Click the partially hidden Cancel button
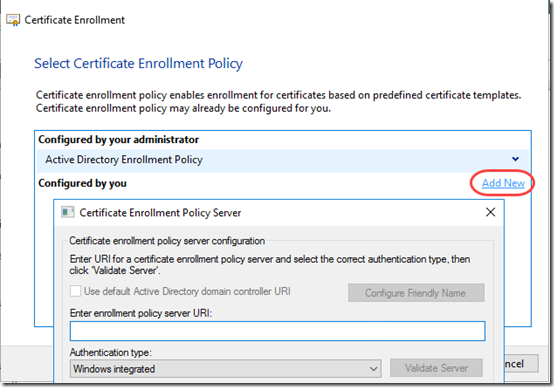The image size is (554, 387). pyautogui.click(x=521, y=364)
